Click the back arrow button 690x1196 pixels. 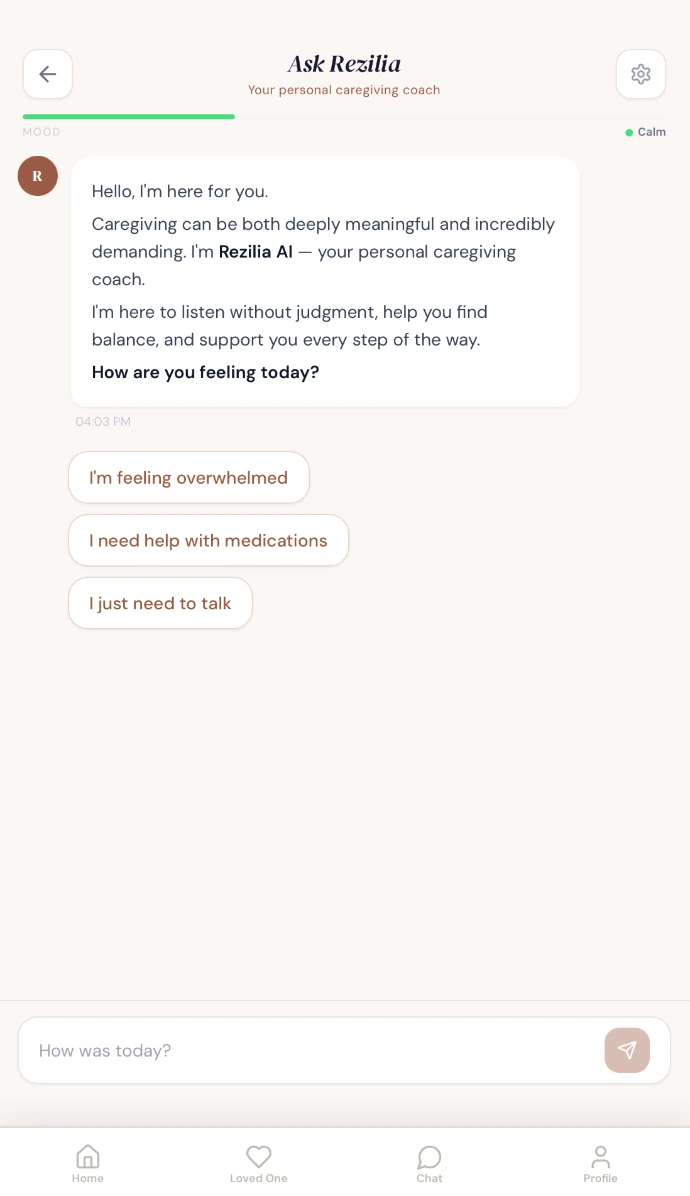pos(48,74)
